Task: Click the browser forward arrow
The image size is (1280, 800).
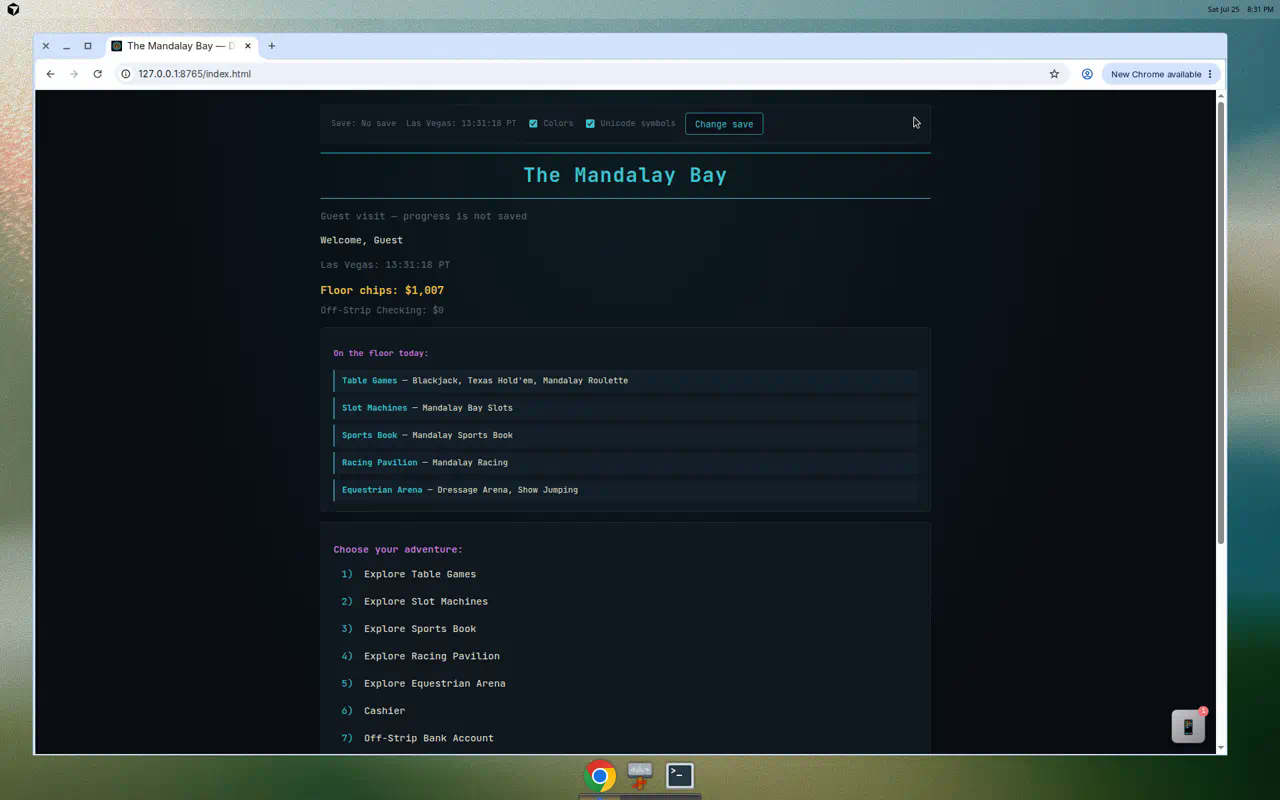Action: point(74,74)
